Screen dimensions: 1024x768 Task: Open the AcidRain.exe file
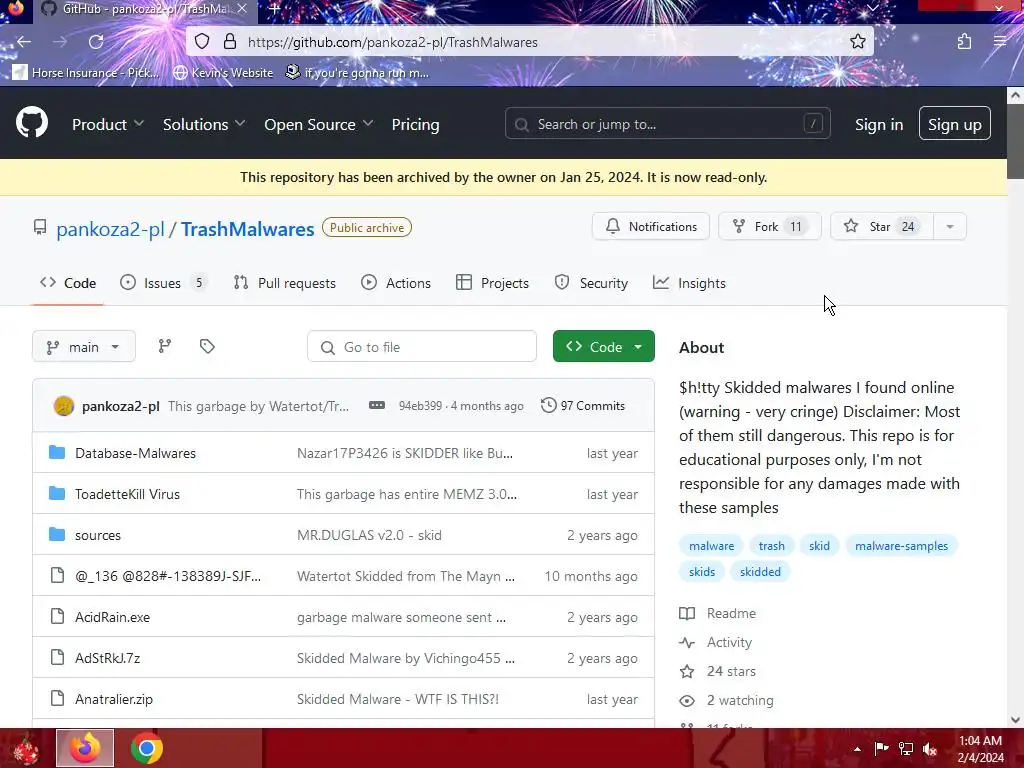tap(112, 617)
